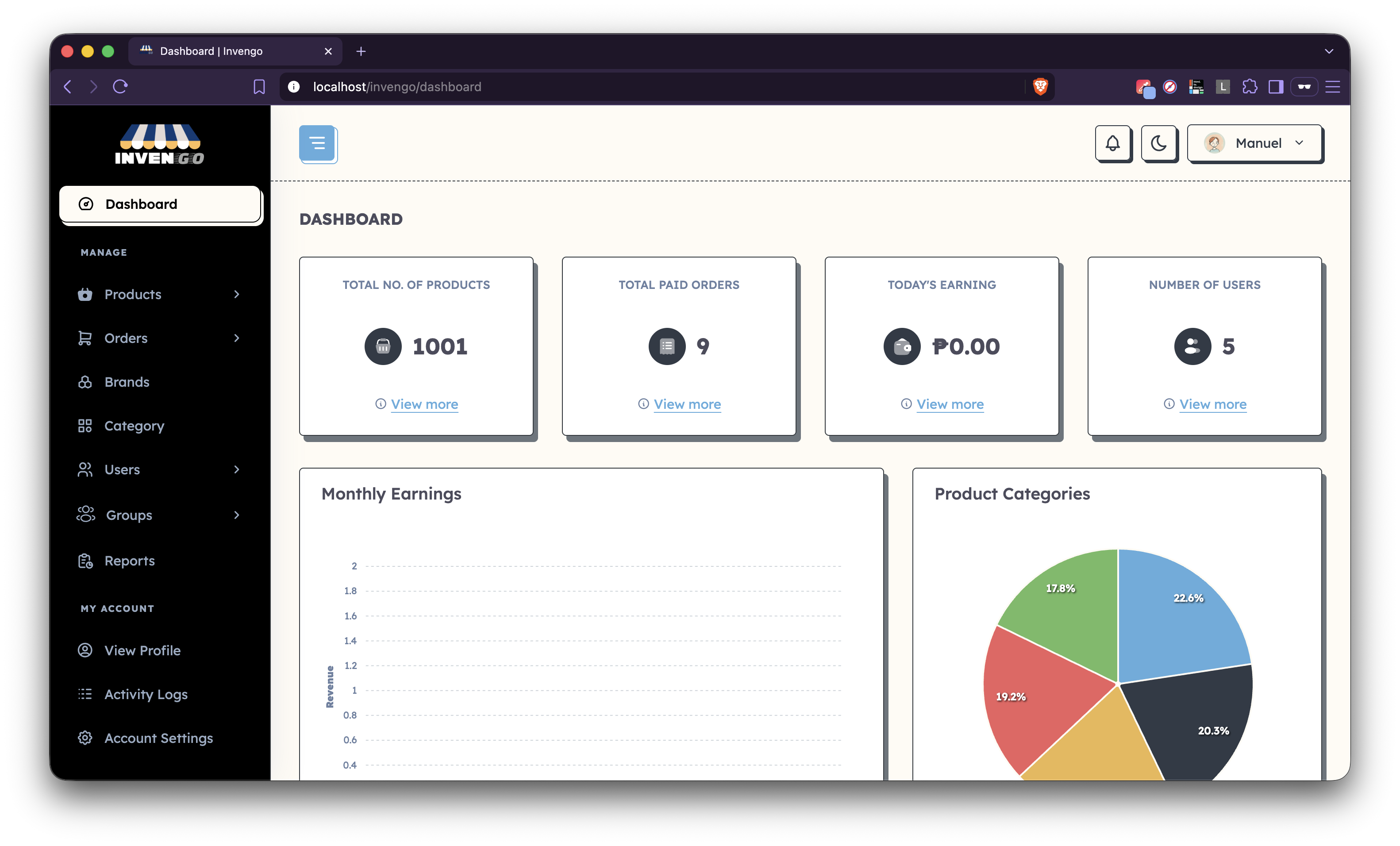Click the wallet icon beside ₱0.00
Screen dimensions: 1400x846
click(902, 346)
